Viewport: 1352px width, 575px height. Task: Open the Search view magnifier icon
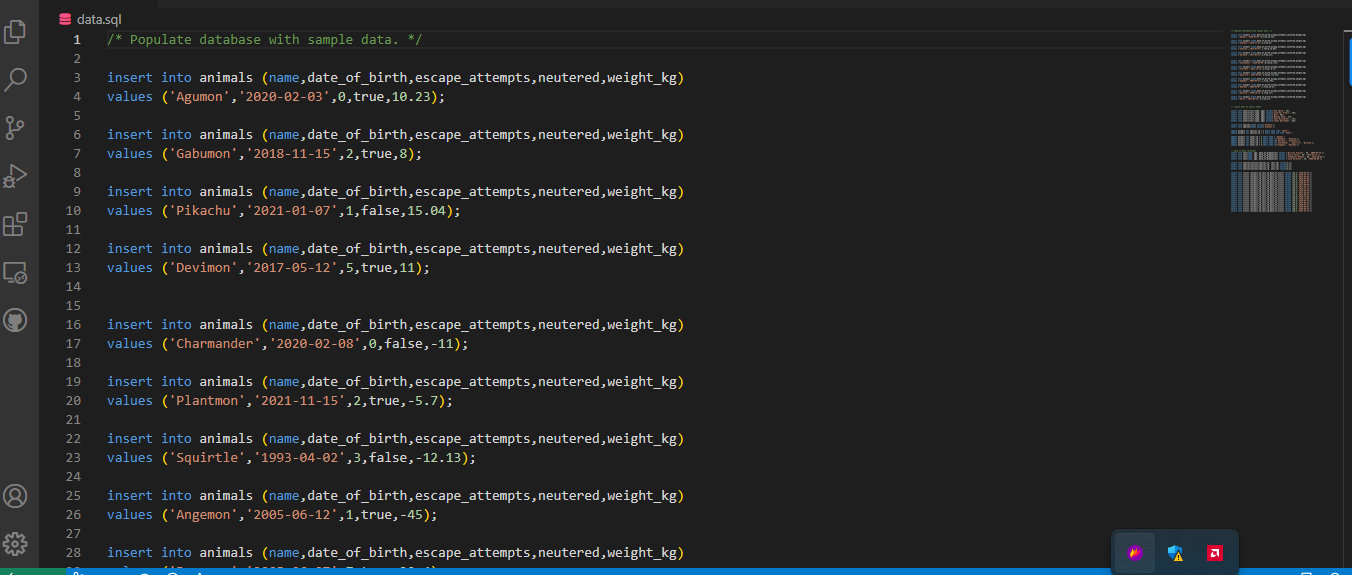click(15, 80)
